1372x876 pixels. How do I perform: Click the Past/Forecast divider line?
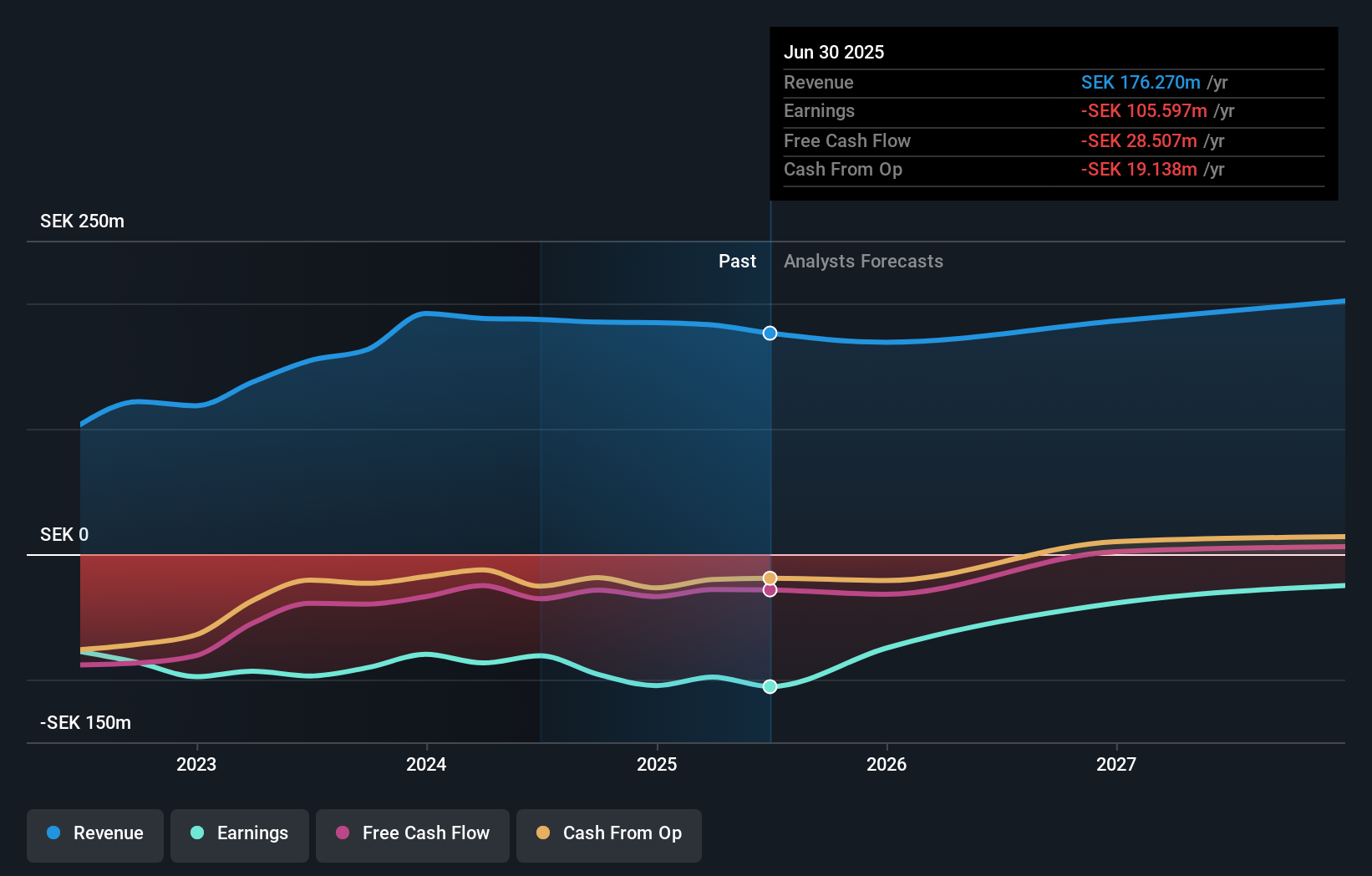770,460
